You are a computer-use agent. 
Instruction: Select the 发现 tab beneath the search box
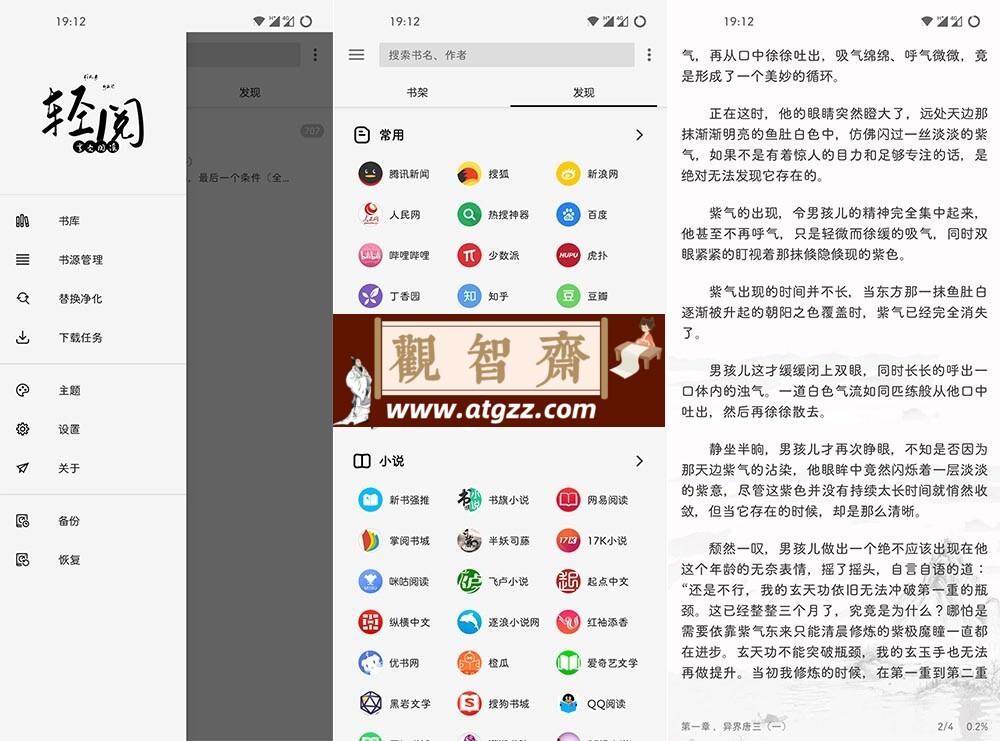point(584,92)
